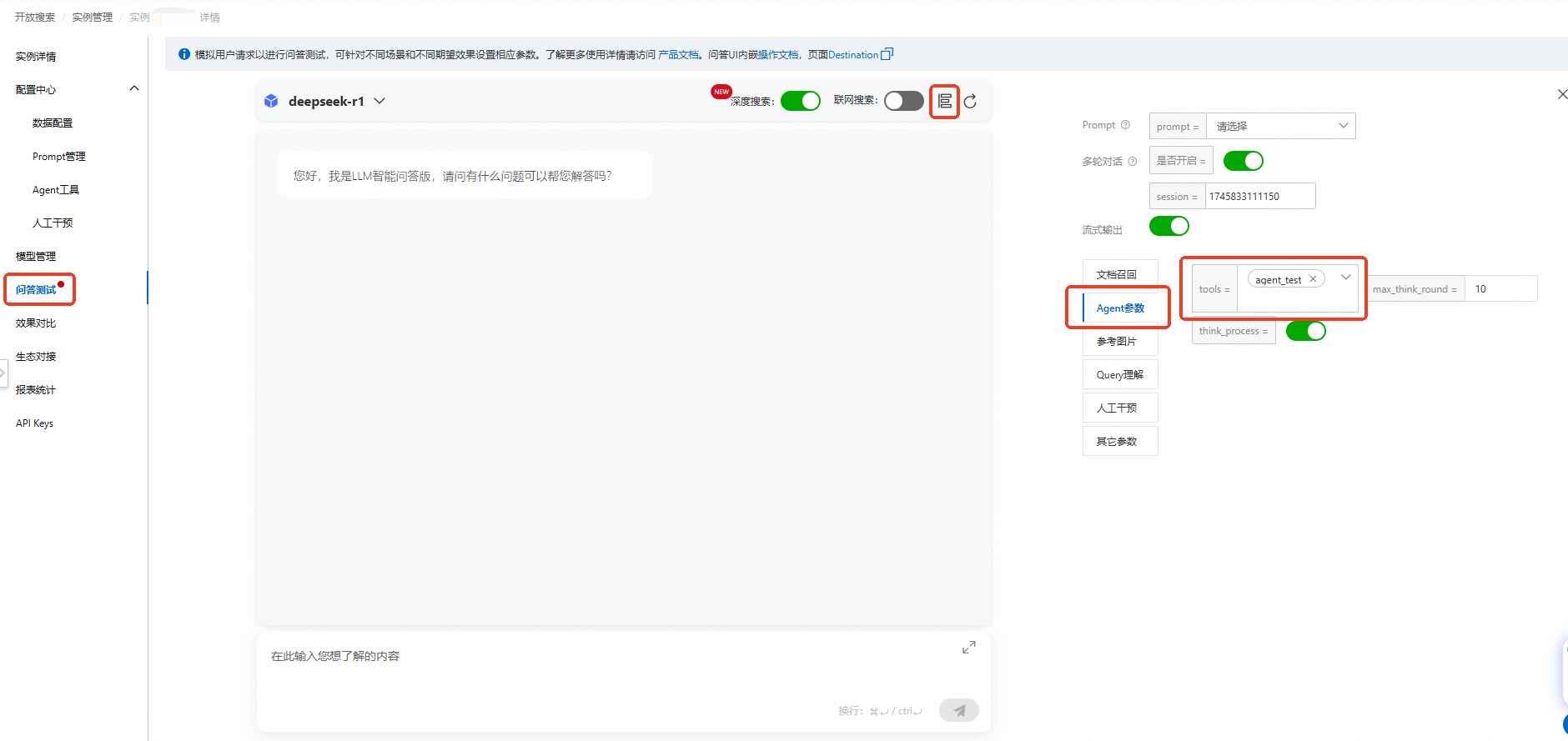Screen dimensions: 1568x741
Task: Click the expand input box icon
Action: (x=968, y=647)
